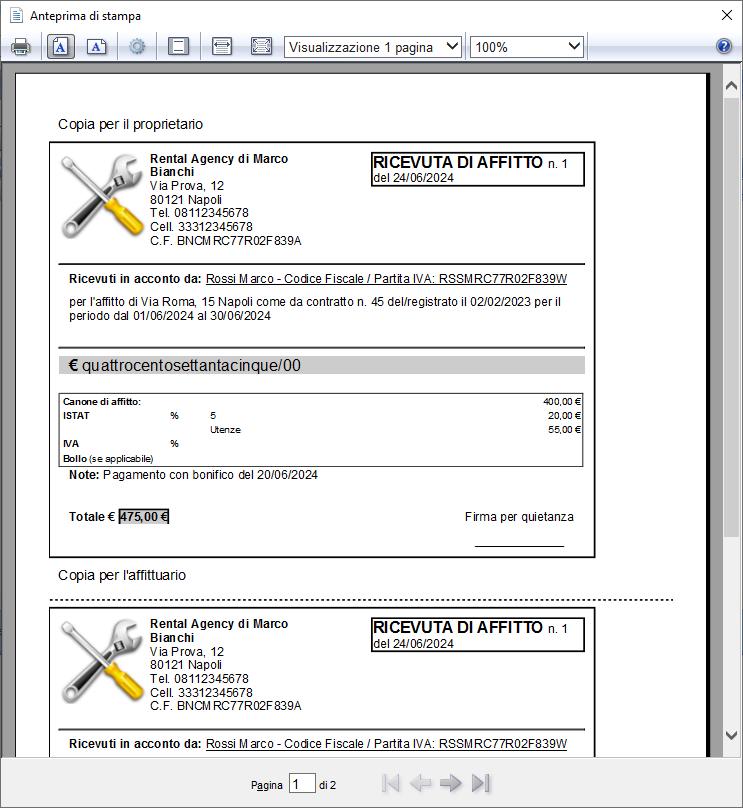Click the Pagina number input field
This screenshot has height=808, width=743.
click(x=302, y=784)
